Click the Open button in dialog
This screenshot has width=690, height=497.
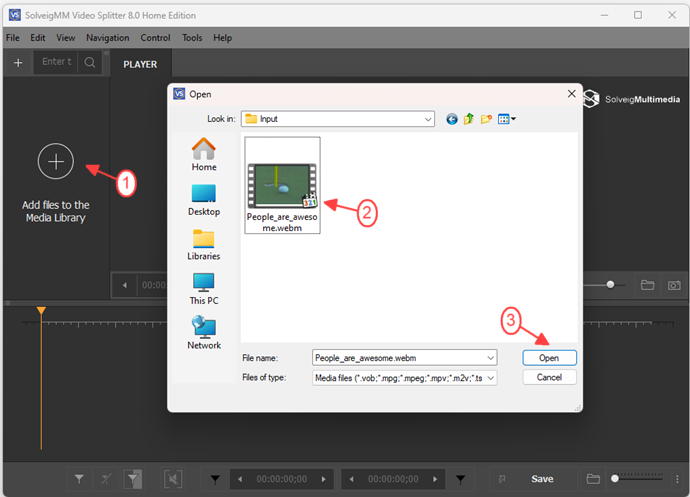(549, 358)
